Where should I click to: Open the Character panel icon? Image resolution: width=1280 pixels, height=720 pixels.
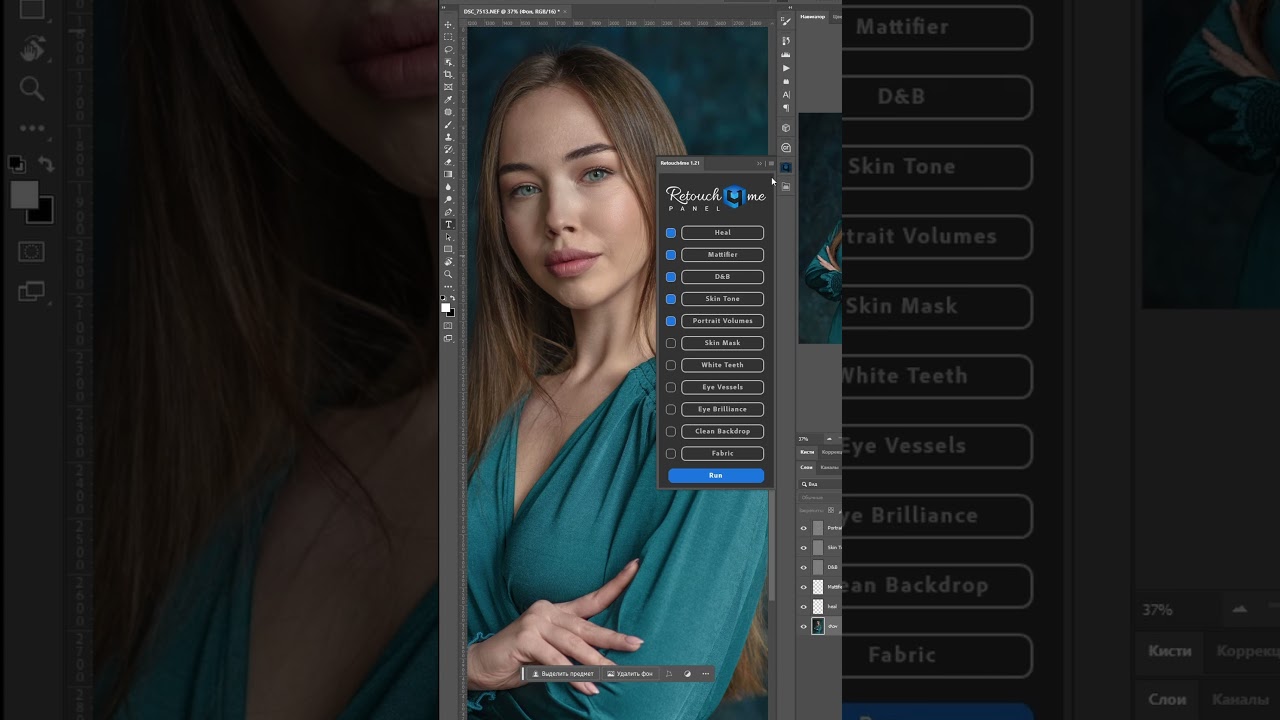pos(786,95)
